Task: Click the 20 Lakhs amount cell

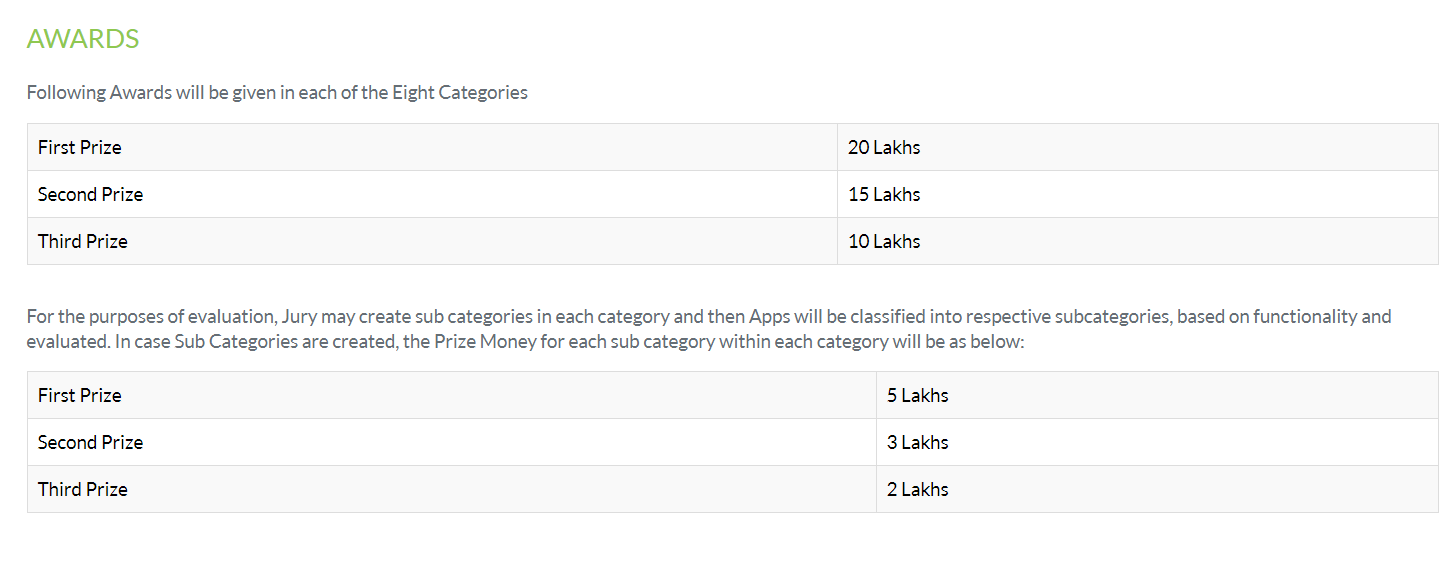Action: pyautogui.click(x=1138, y=147)
